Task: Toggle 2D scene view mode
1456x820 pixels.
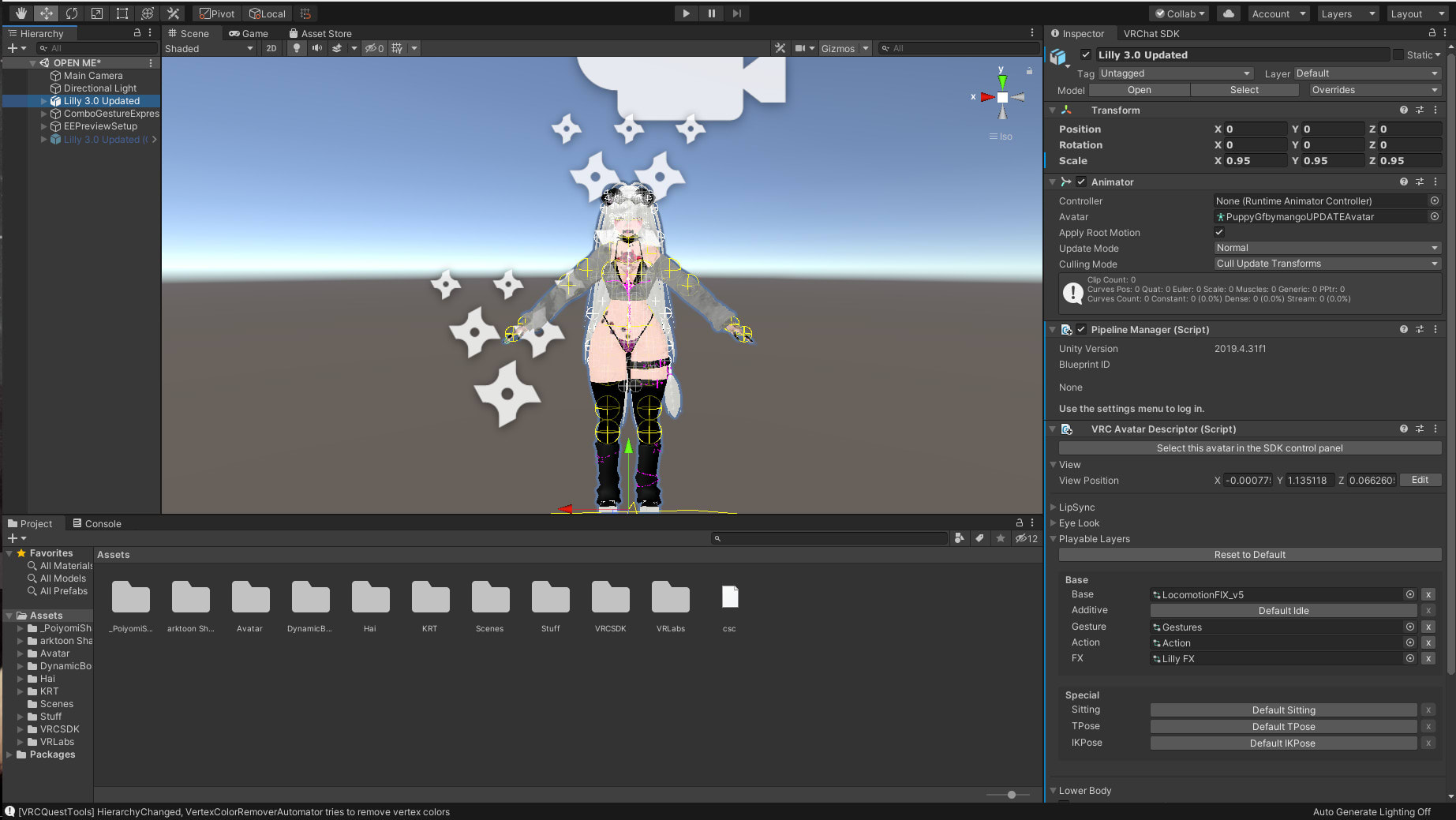Action: 271,48
